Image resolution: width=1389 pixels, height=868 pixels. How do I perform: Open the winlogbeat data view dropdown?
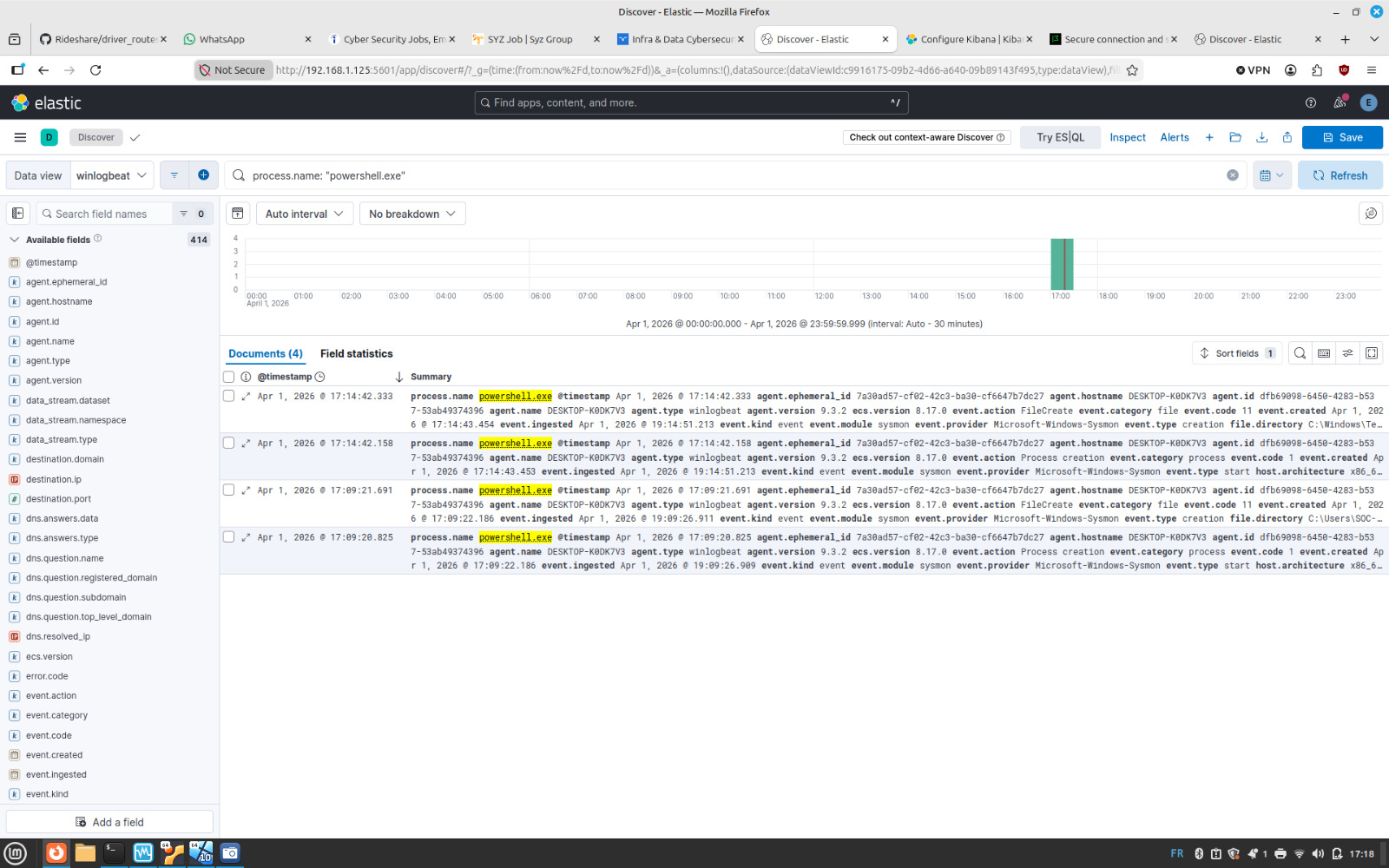tap(112, 174)
